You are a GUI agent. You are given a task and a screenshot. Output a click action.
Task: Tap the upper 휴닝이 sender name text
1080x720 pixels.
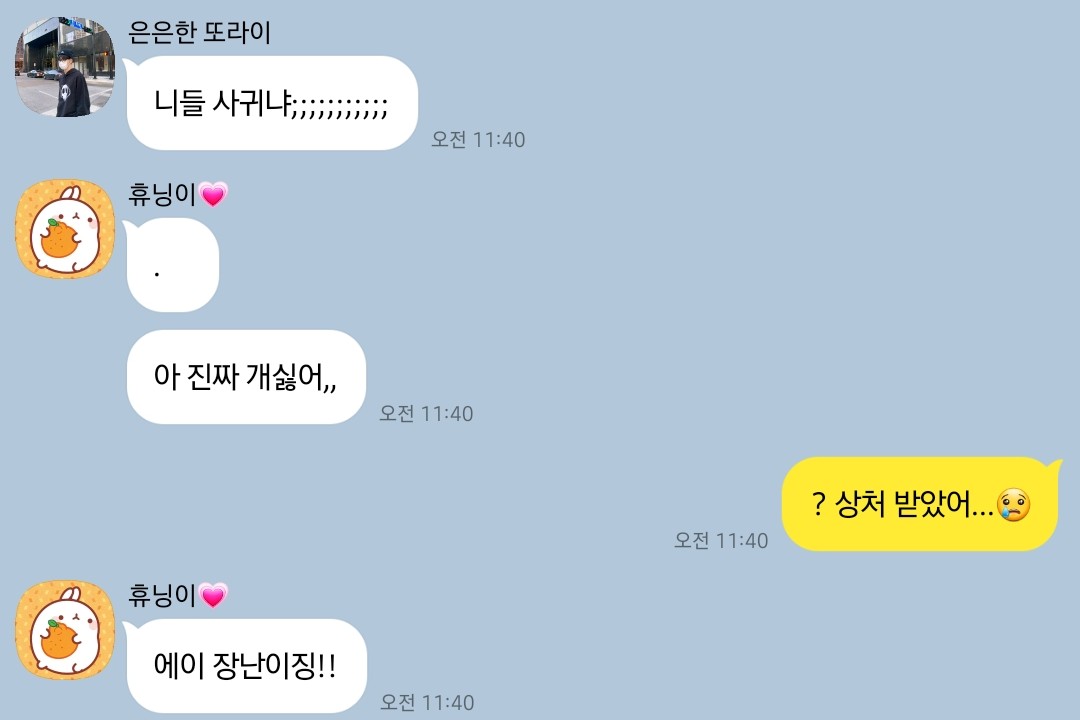(x=163, y=194)
